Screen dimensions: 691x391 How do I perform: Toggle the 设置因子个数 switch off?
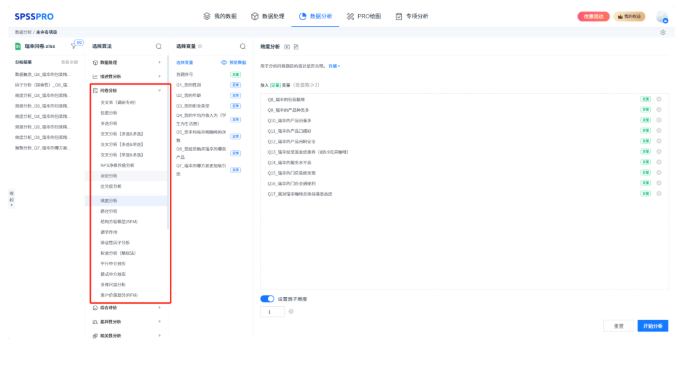click(x=267, y=299)
